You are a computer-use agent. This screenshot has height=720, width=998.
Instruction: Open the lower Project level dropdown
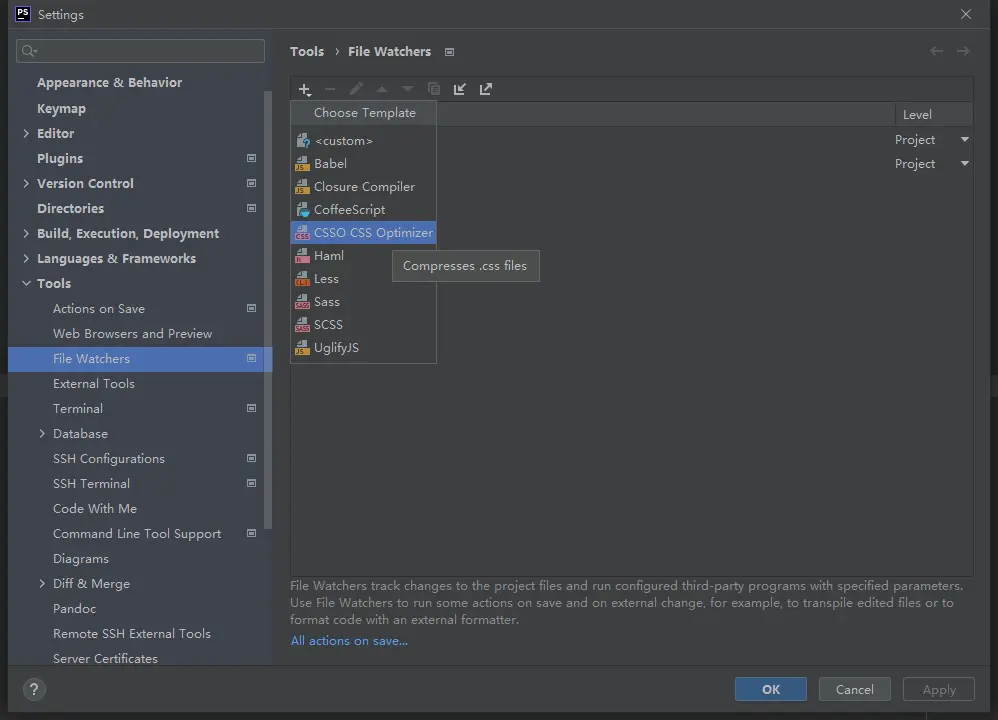965,164
